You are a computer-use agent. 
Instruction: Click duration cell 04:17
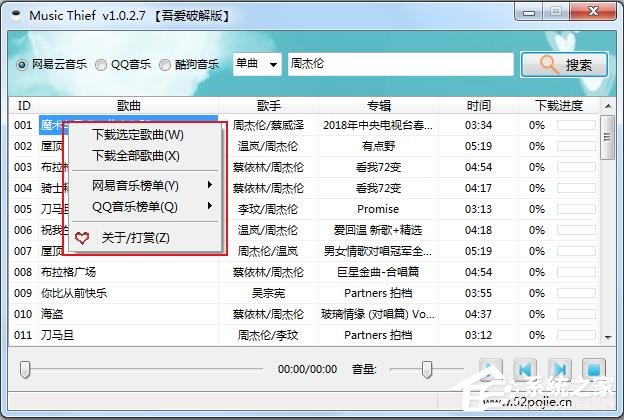coord(478,188)
